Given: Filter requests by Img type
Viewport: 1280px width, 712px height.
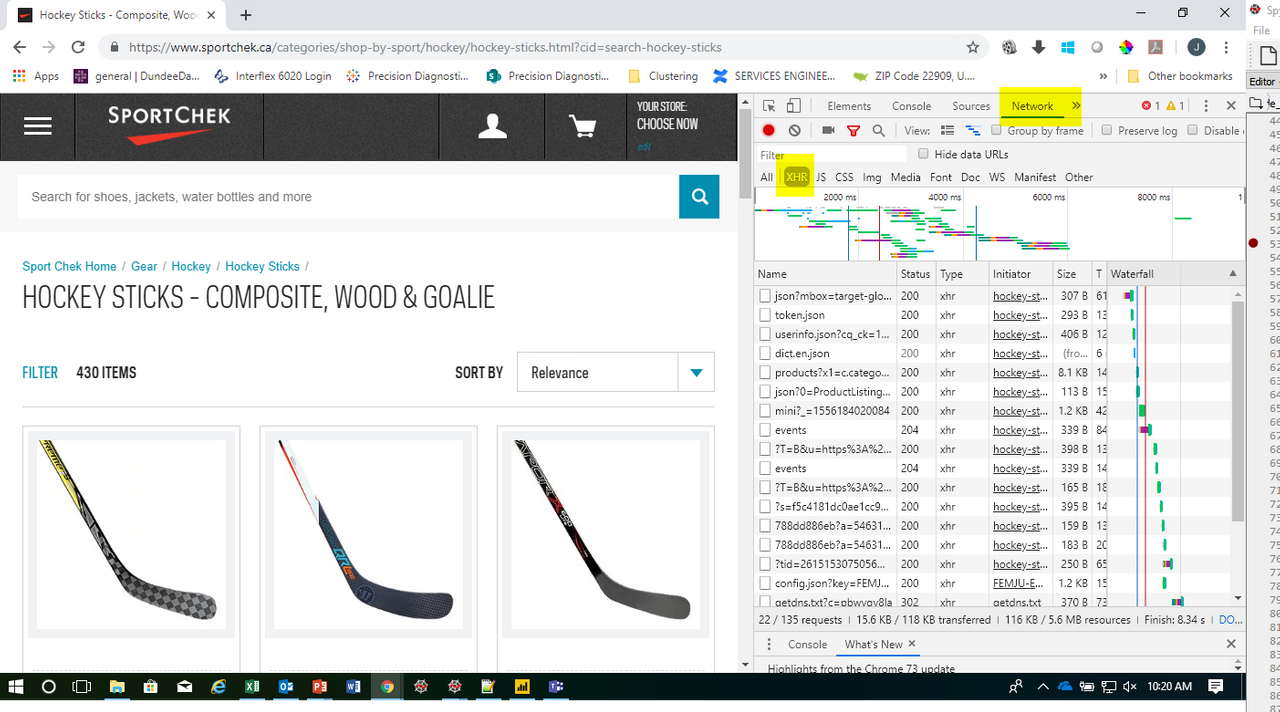Looking at the screenshot, I should pyautogui.click(x=872, y=177).
